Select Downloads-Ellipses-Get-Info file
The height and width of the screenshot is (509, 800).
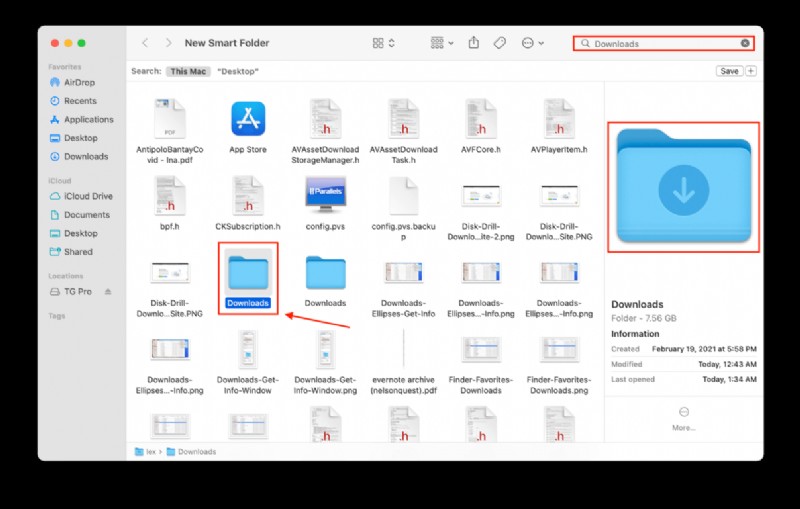click(404, 289)
